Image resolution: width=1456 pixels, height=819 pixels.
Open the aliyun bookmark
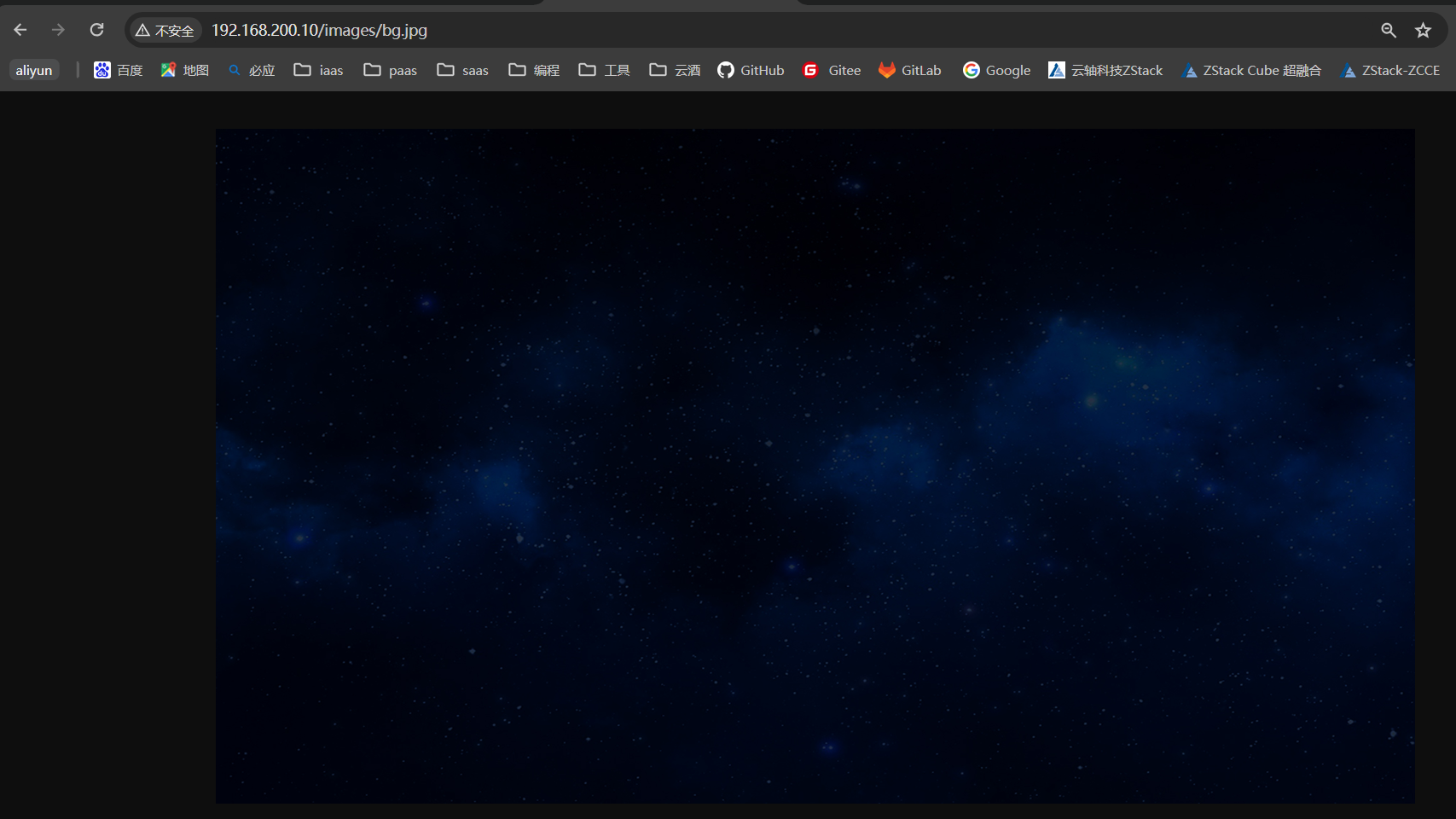34,70
